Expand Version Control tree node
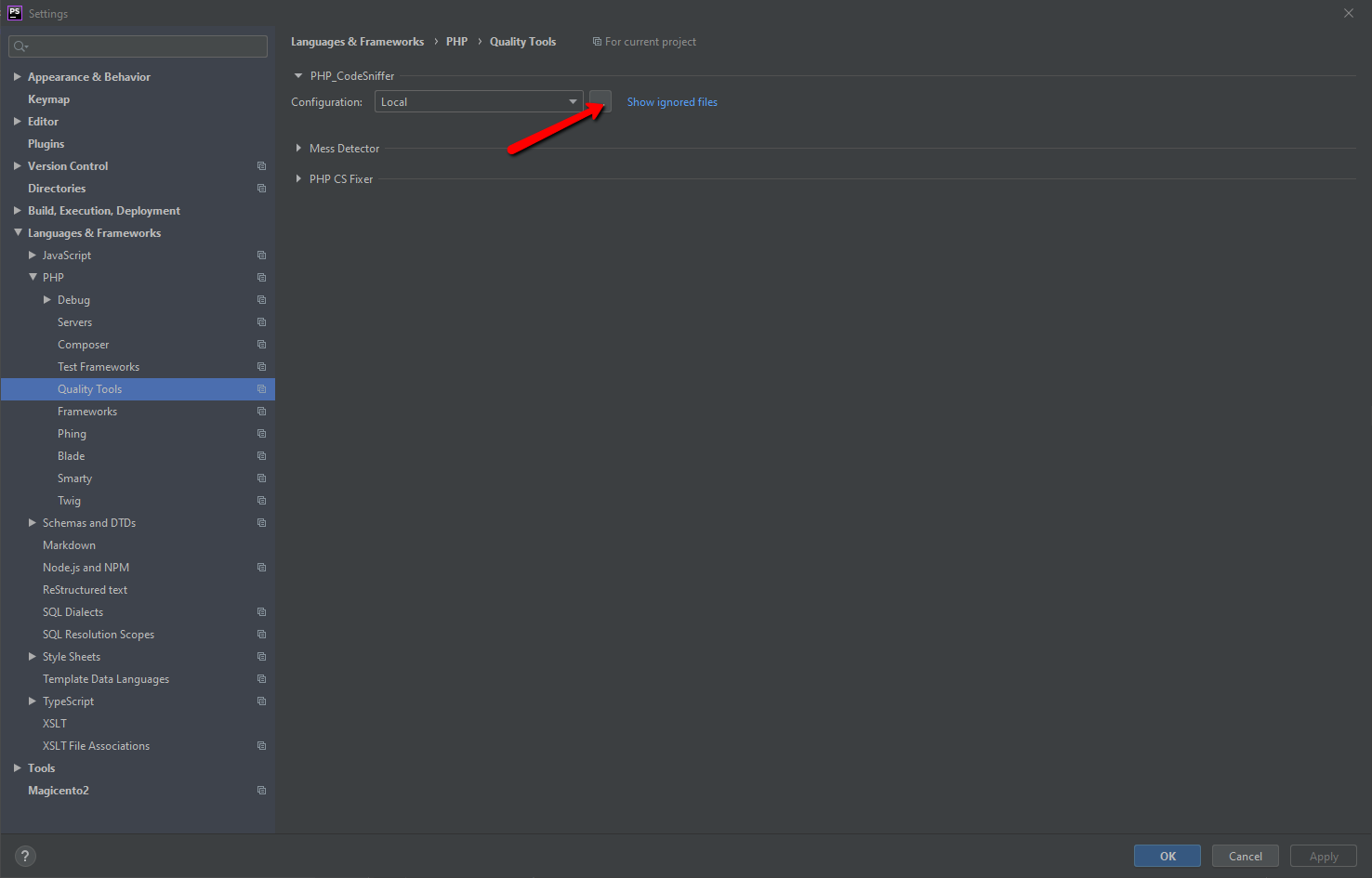 (x=17, y=166)
